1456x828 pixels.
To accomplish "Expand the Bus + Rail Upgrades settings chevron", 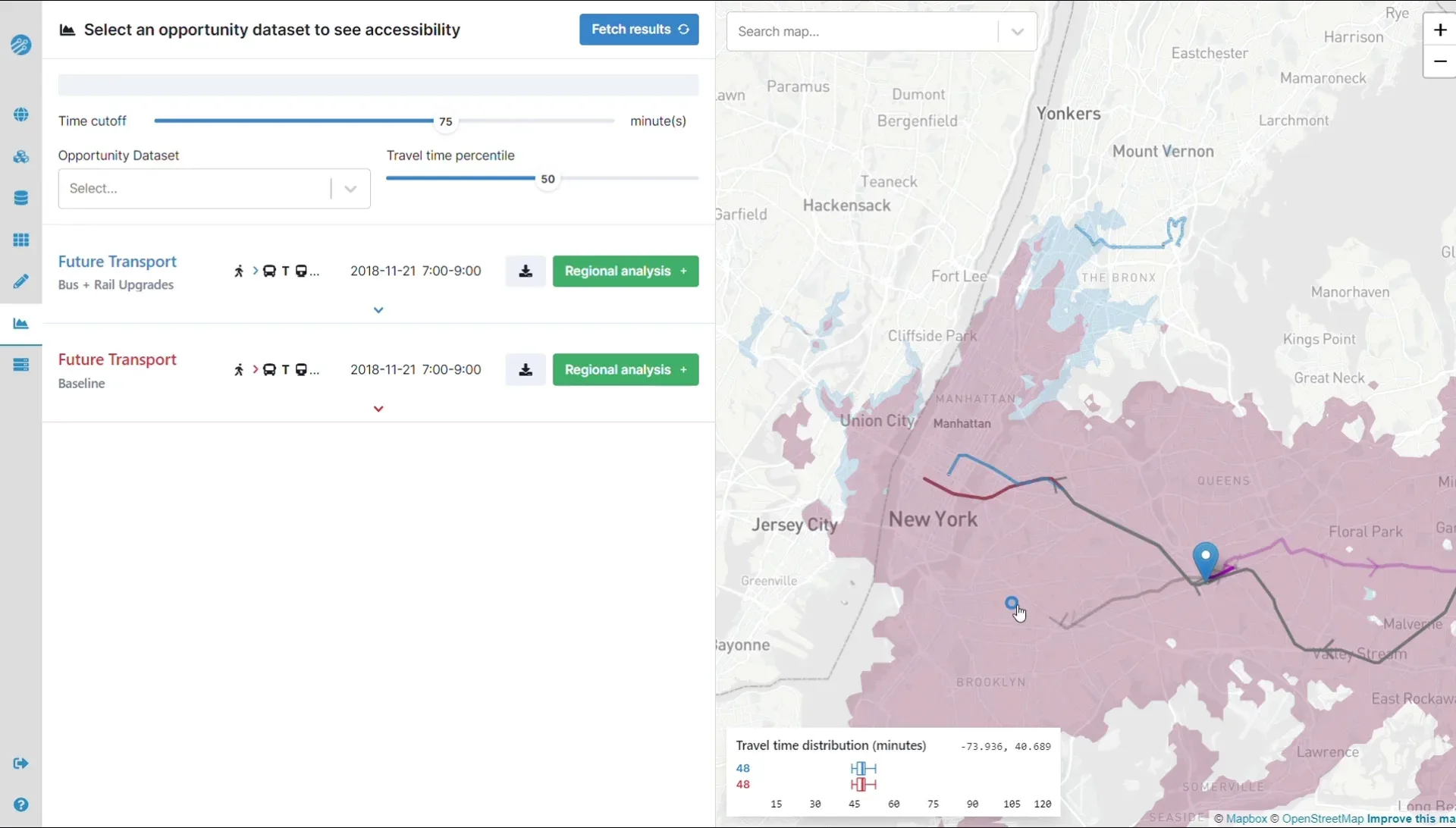I will pyautogui.click(x=378, y=310).
